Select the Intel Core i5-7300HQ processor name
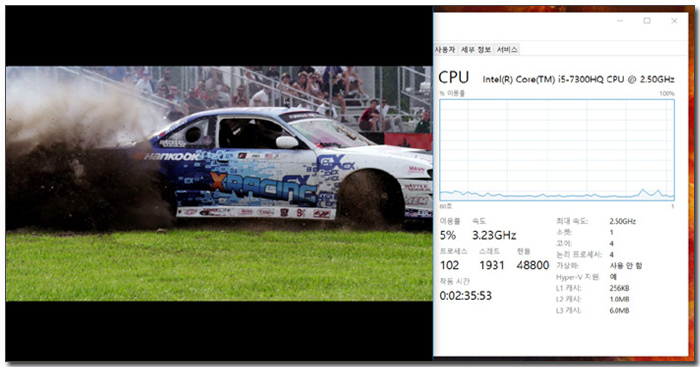 (x=578, y=79)
